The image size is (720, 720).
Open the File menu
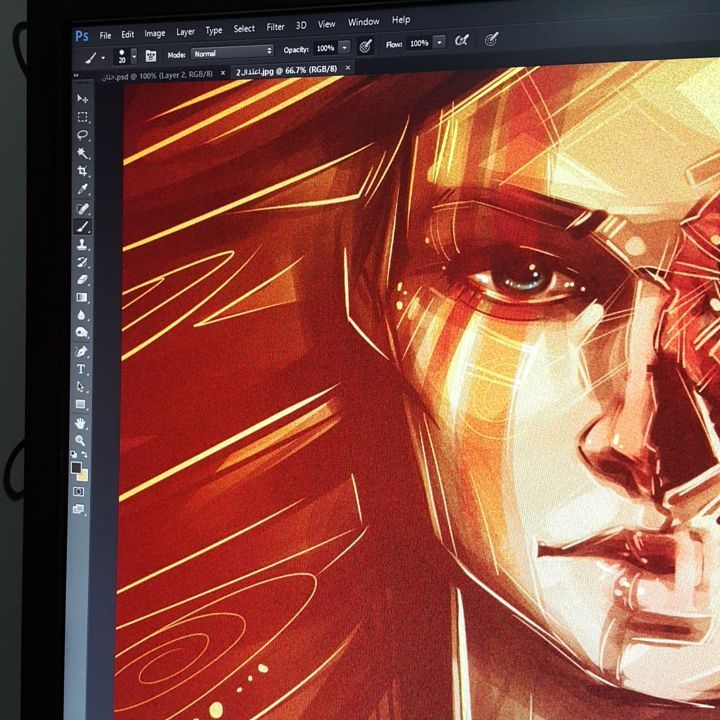pos(105,35)
